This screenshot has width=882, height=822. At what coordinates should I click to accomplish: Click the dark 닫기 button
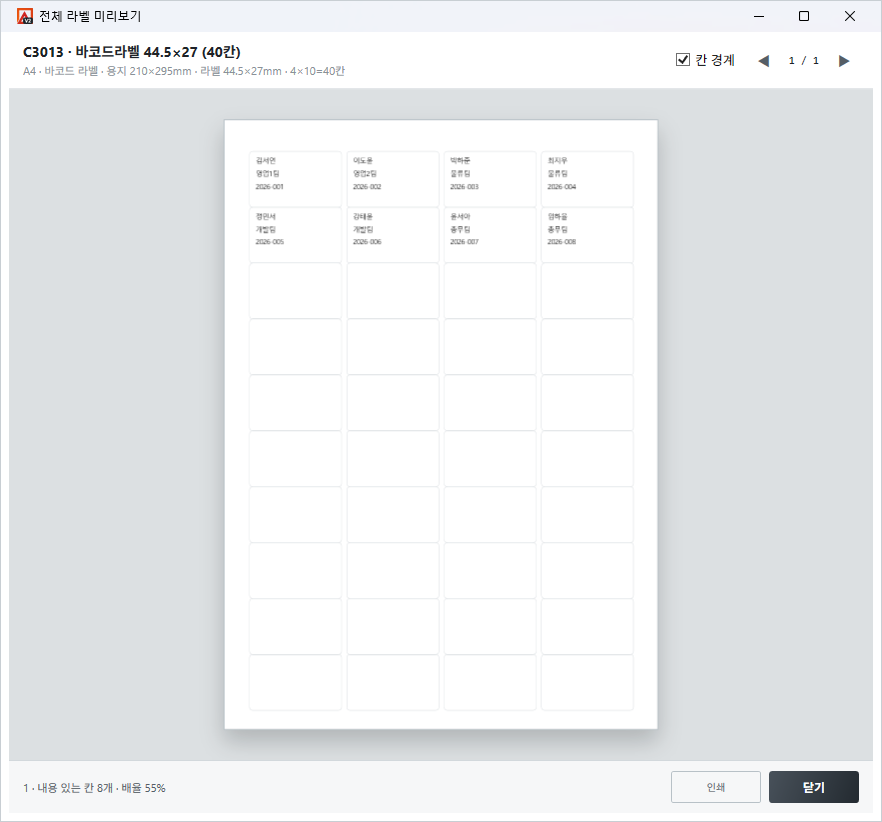point(813,787)
